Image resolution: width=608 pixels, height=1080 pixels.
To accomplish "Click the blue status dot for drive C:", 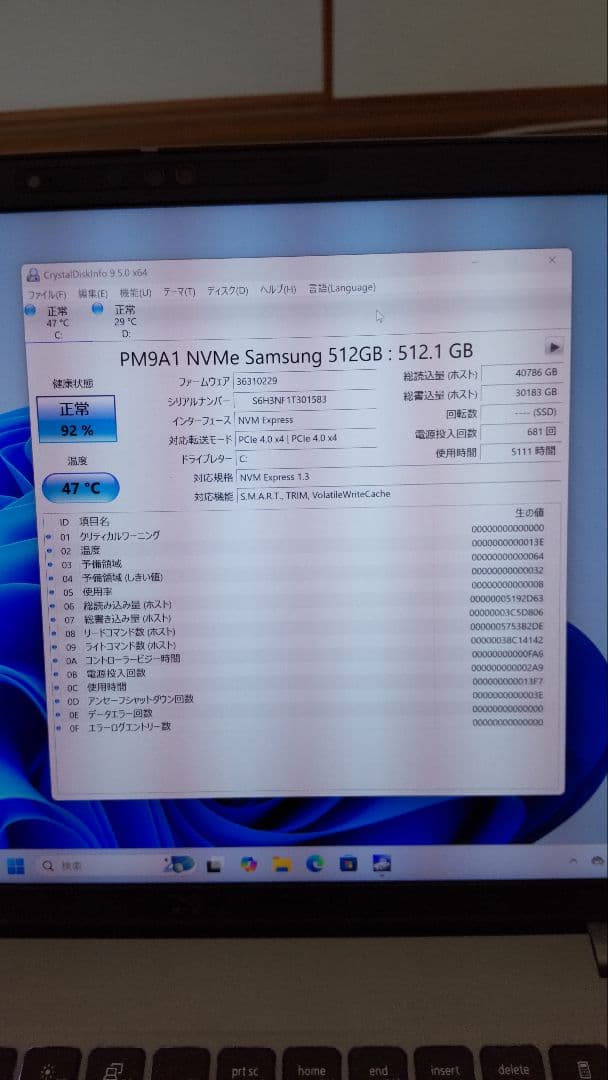I will (x=30, y=311).
